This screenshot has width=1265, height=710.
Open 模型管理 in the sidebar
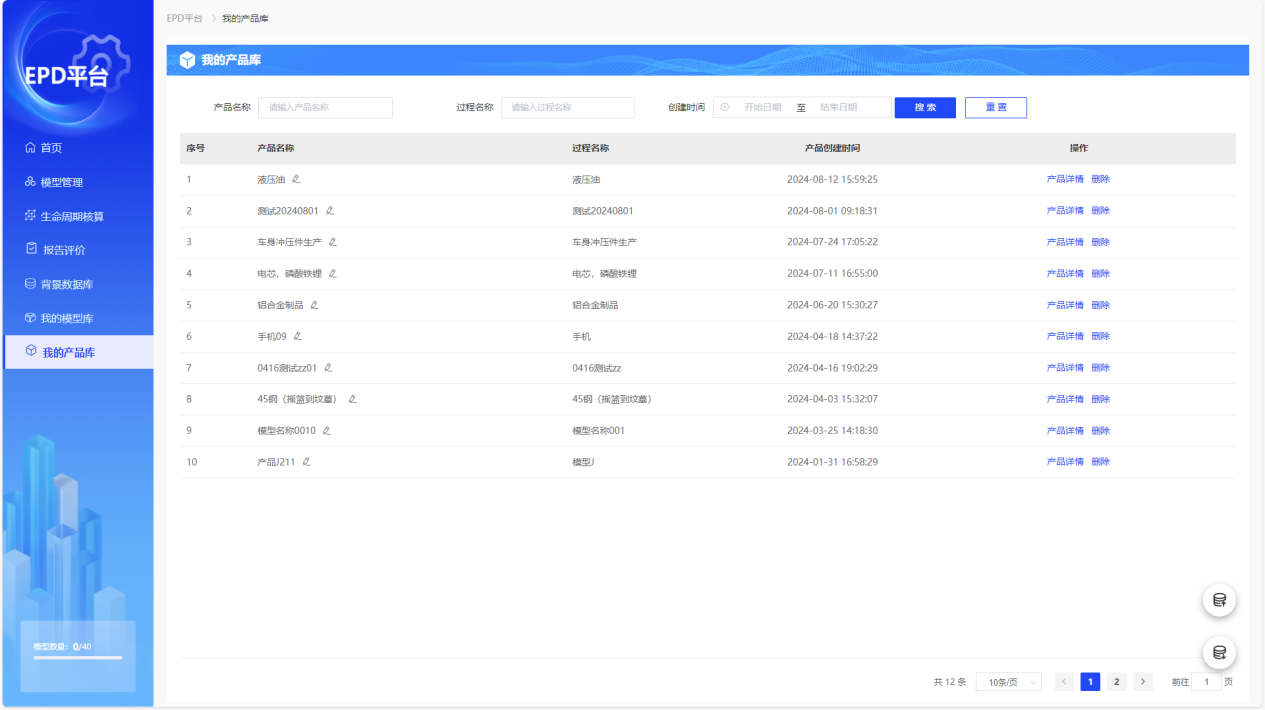[61, 182]
